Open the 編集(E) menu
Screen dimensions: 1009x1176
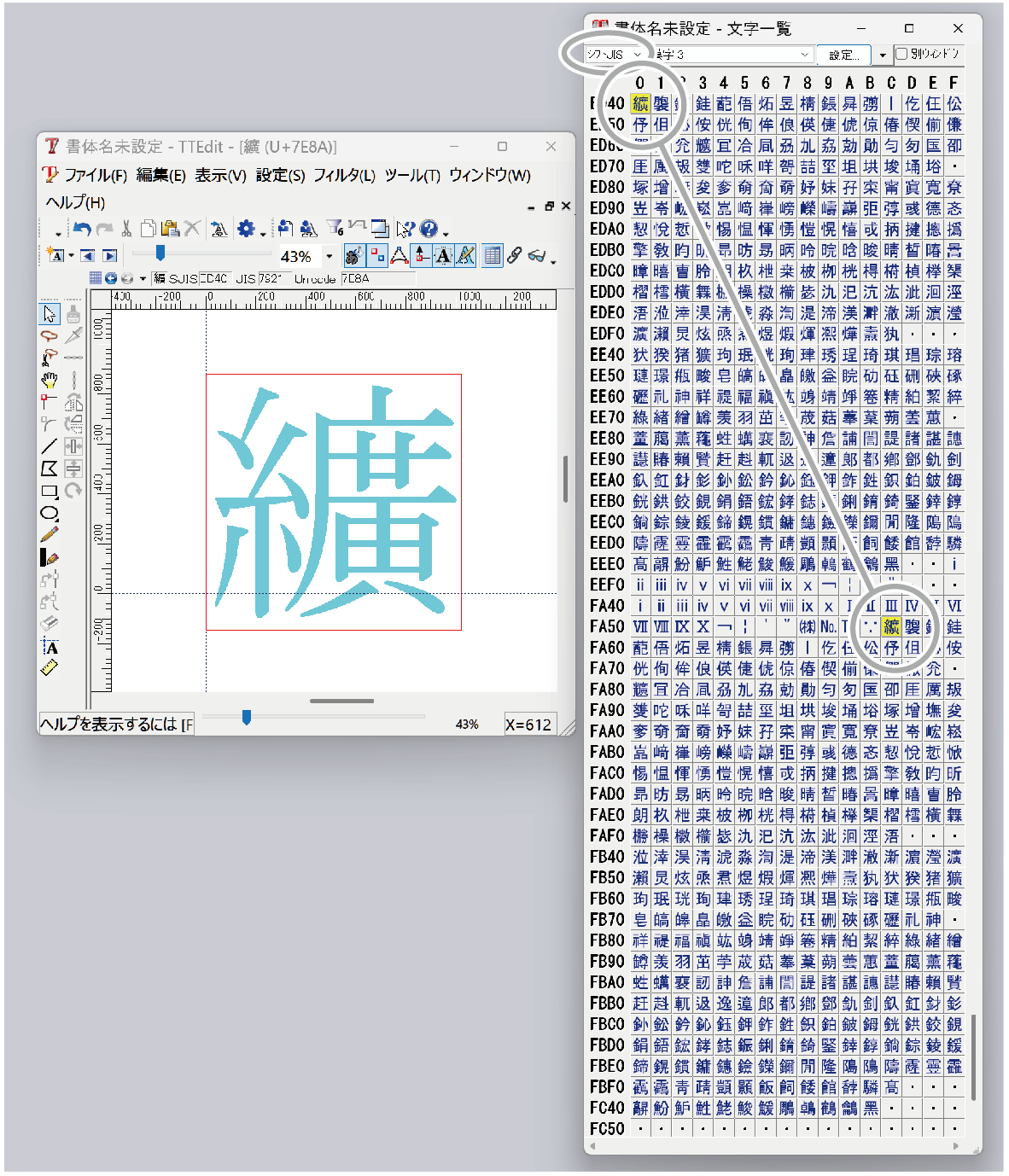pos(160,175)
